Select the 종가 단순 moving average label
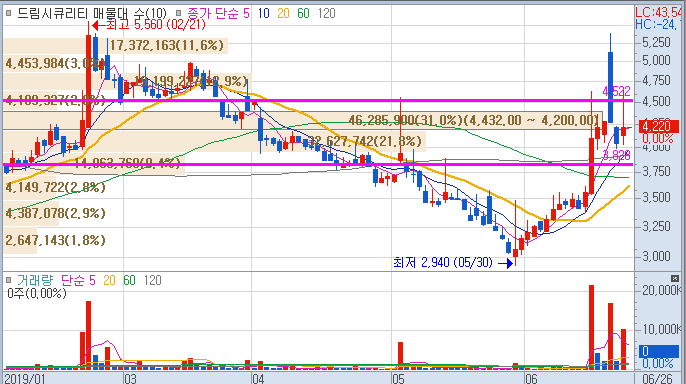The height and width of the screenshot is (384, 686). point(212,13)
